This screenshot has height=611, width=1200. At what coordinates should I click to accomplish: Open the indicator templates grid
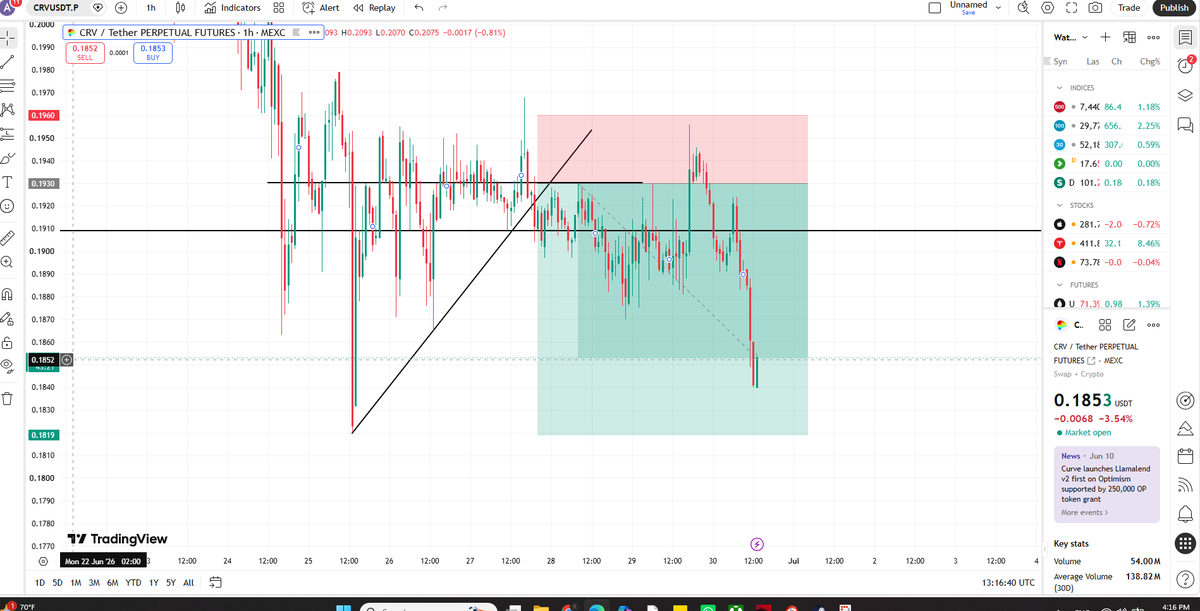click(x=279, y=7)
